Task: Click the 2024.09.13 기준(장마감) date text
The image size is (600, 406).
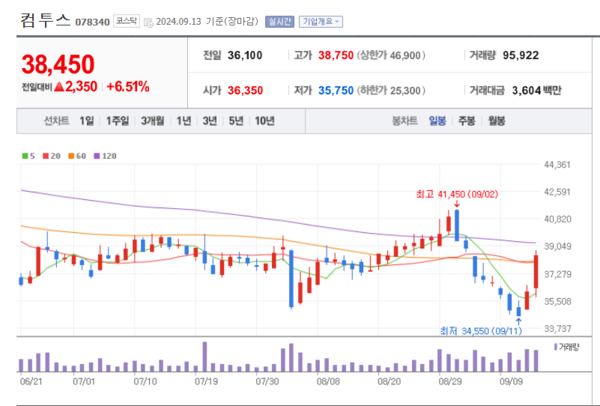Action: [x=207, y=21]
